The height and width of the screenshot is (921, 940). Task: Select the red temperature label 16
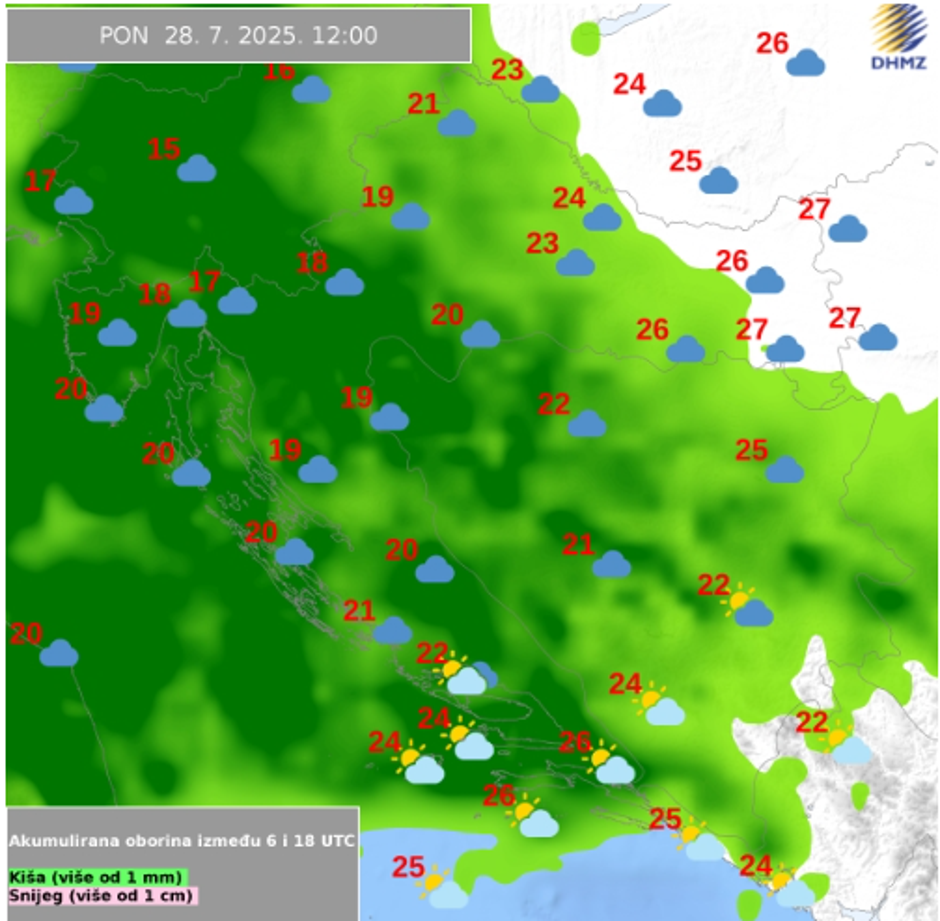pyautogui.click(x=279, y=71)
